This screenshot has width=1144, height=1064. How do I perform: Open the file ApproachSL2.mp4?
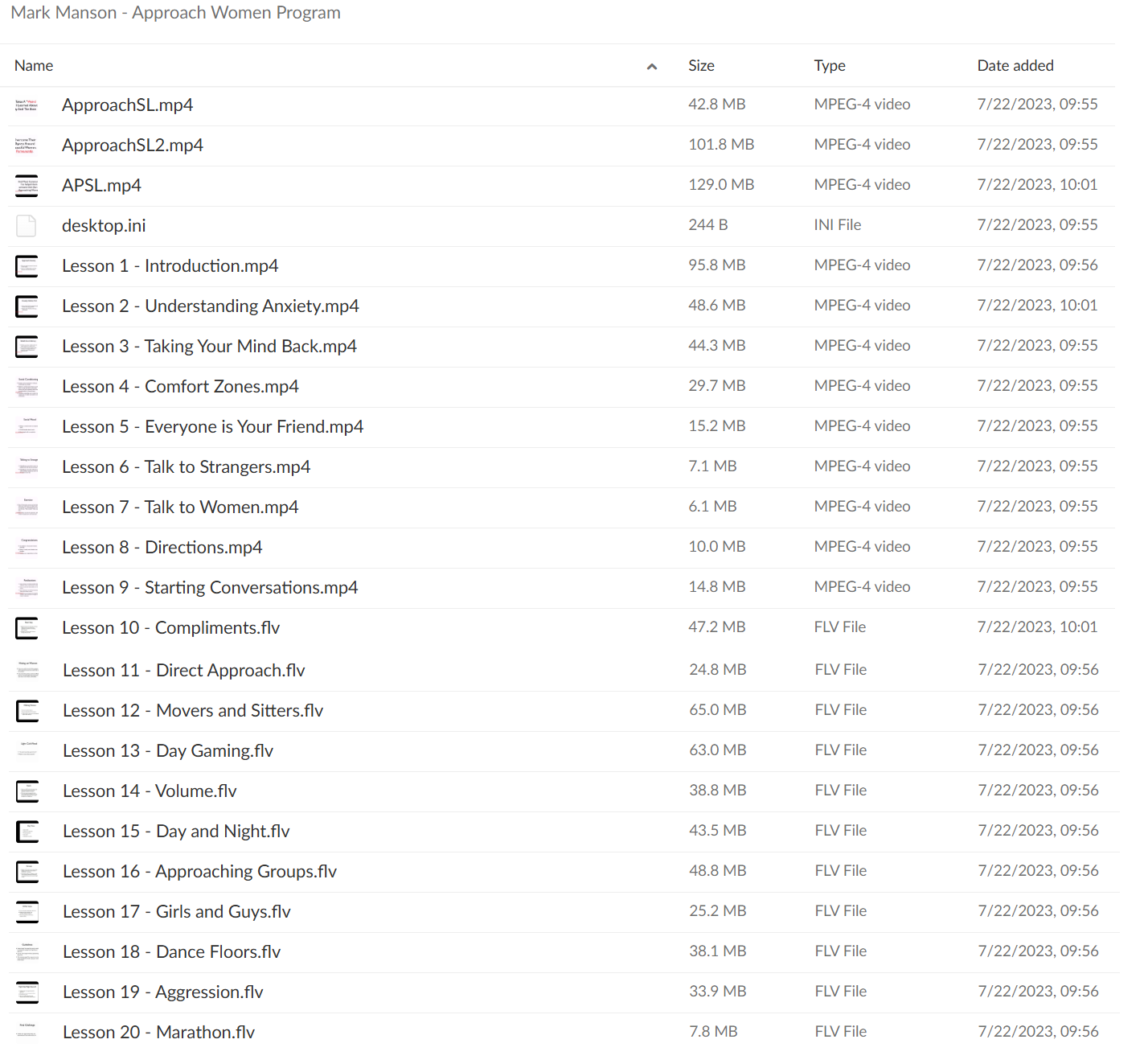(x=133, y=146)
